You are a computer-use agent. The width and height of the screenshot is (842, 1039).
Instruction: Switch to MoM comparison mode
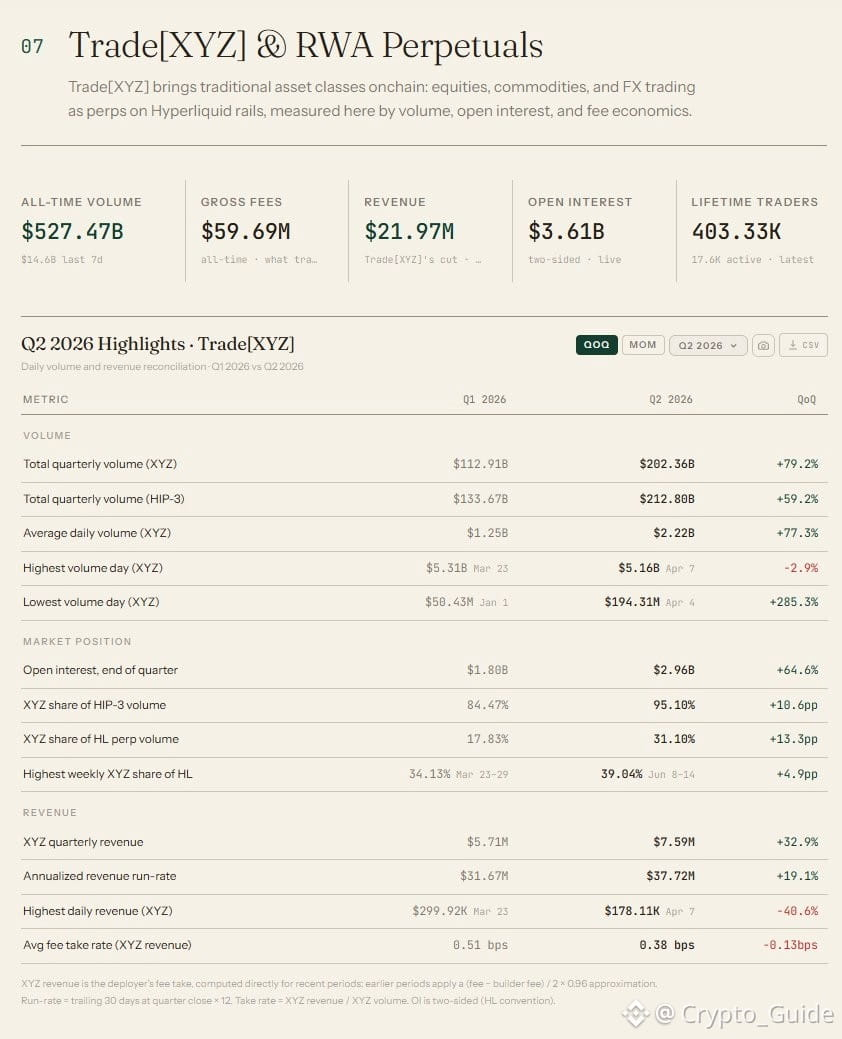643,345
